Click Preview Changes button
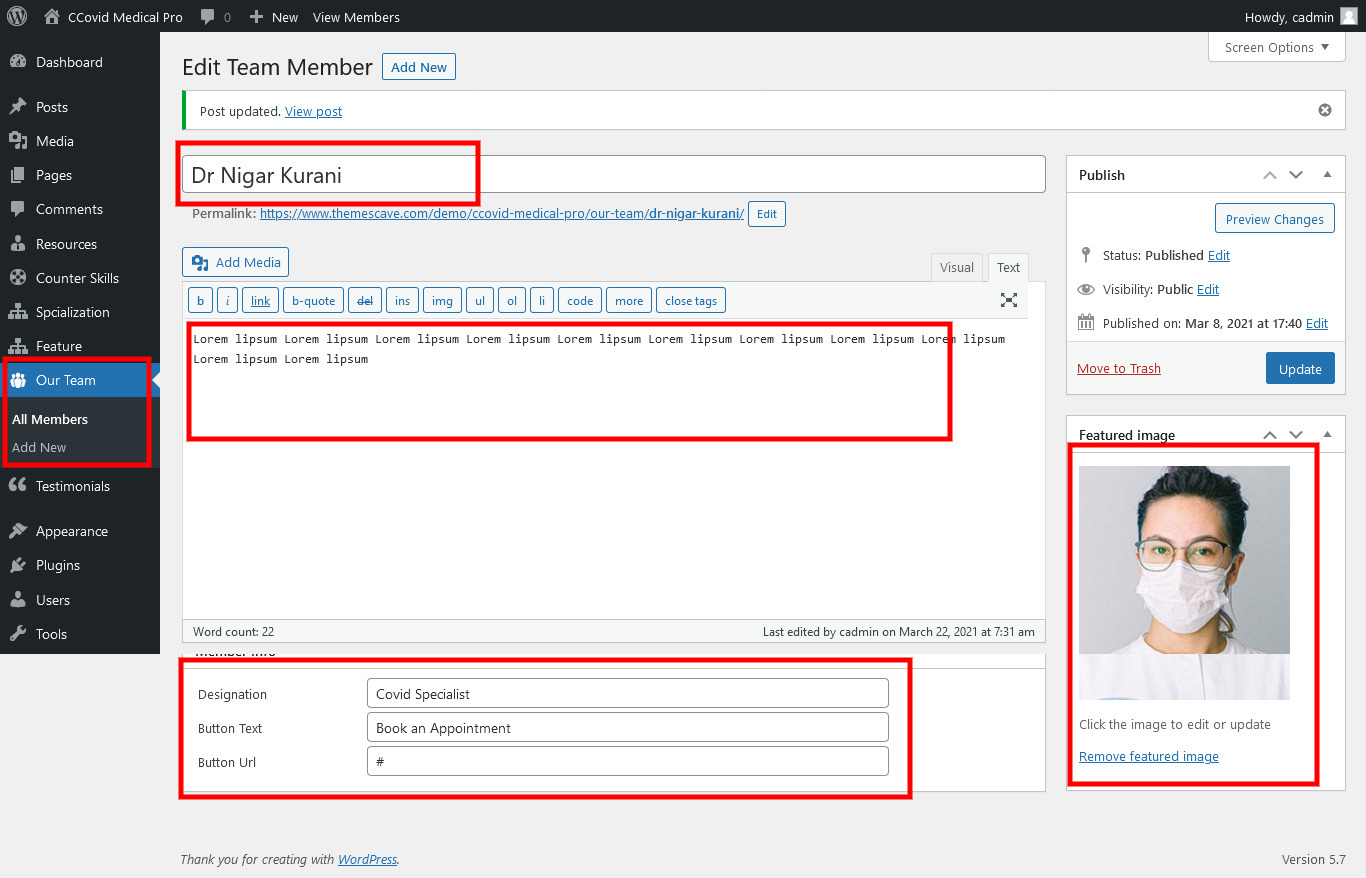The height and width of the screenshot is (878, 1366). (1274, 219)
